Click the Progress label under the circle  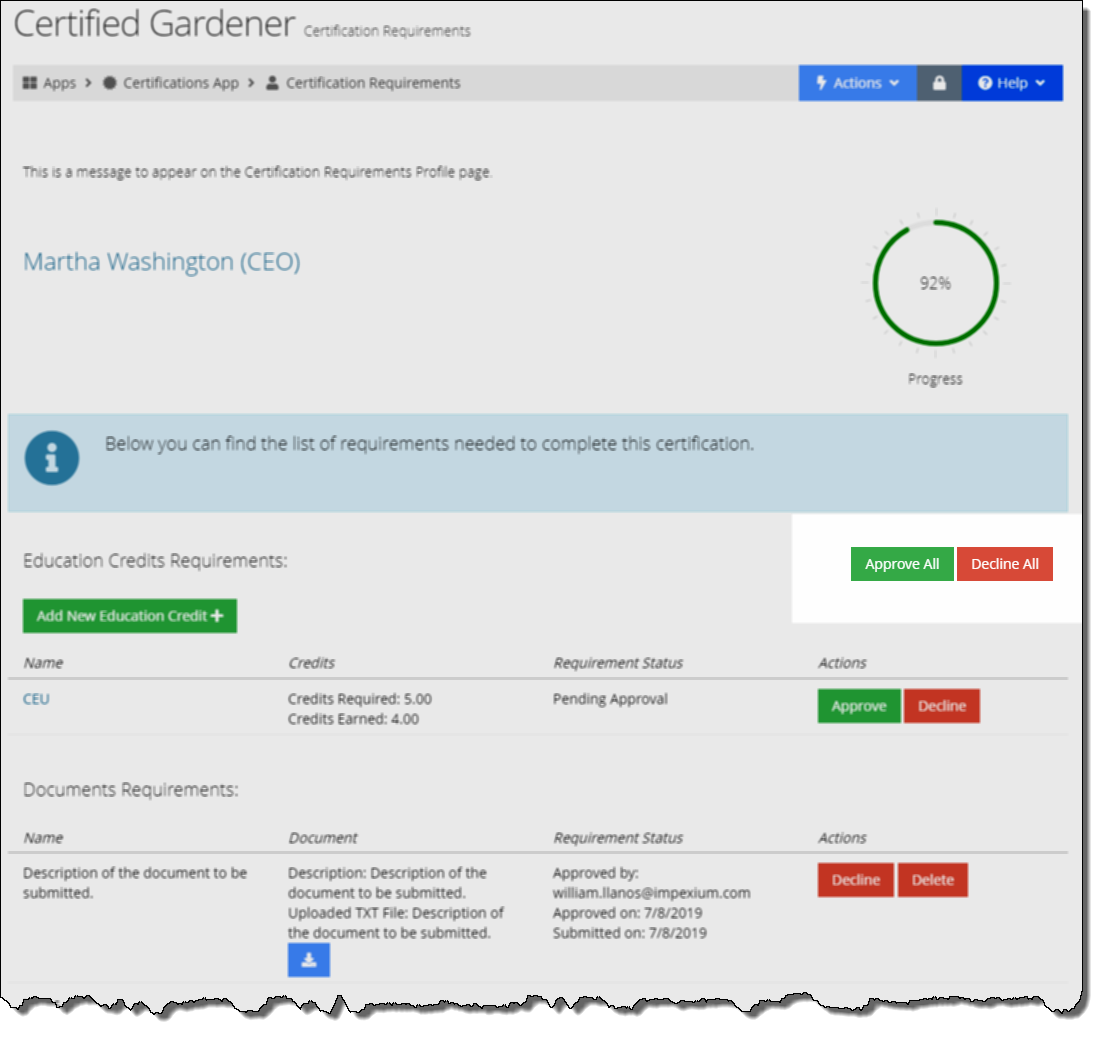pyautogui.click(x=936, y=379)
